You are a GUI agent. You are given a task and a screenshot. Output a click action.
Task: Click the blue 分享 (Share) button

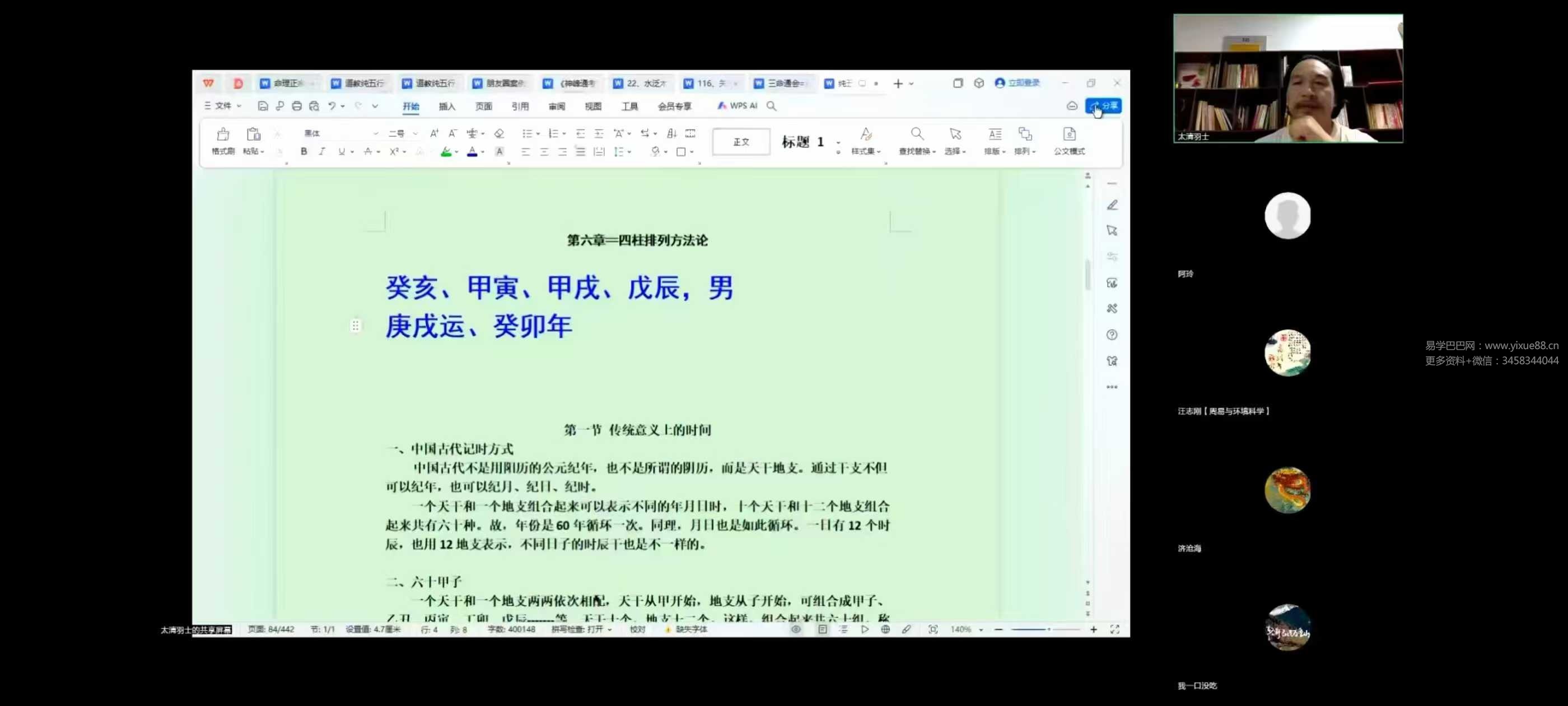[1104, 106]
